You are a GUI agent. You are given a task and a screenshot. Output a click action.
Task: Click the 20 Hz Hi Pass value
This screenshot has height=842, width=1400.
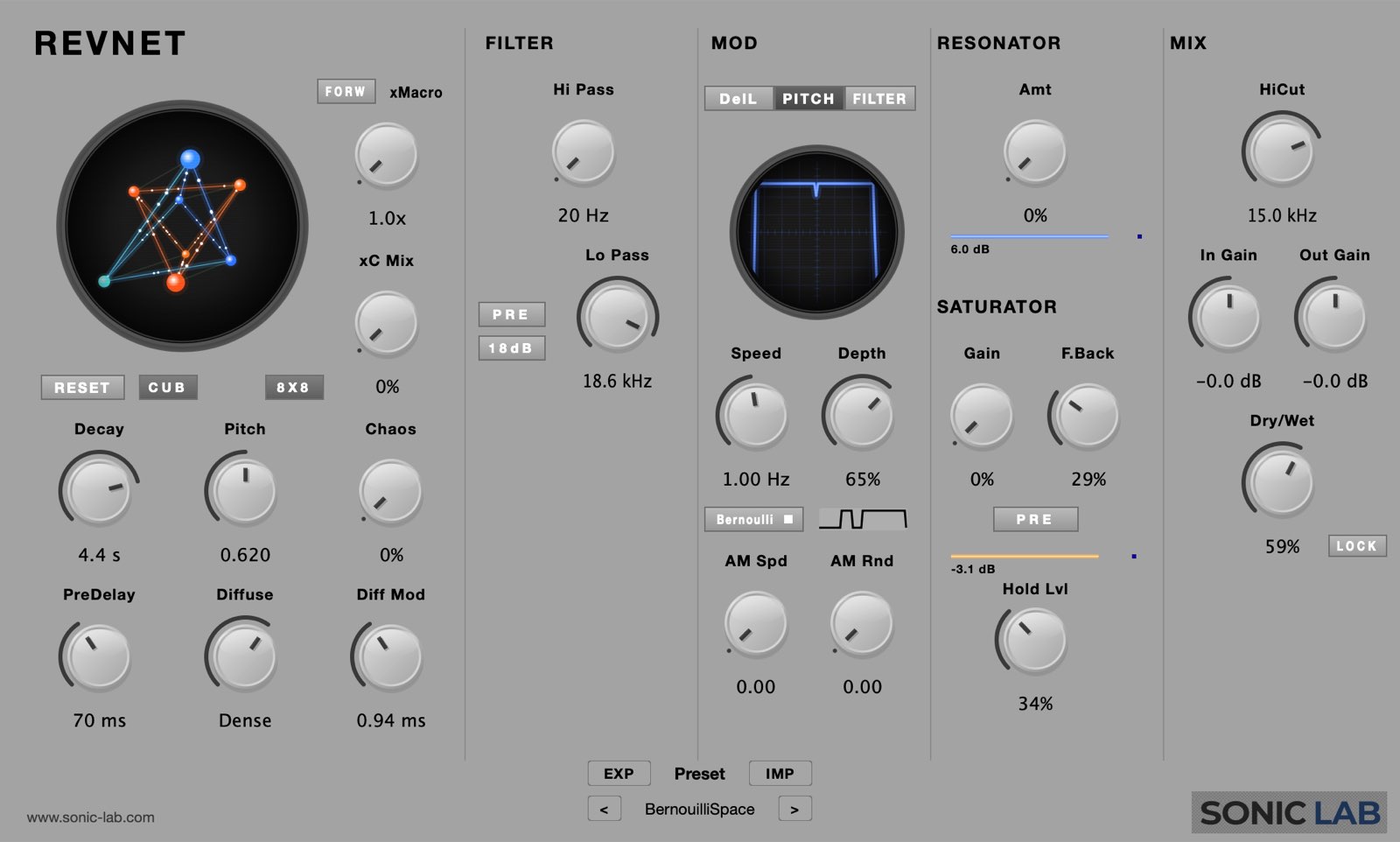tap(583, 215)
